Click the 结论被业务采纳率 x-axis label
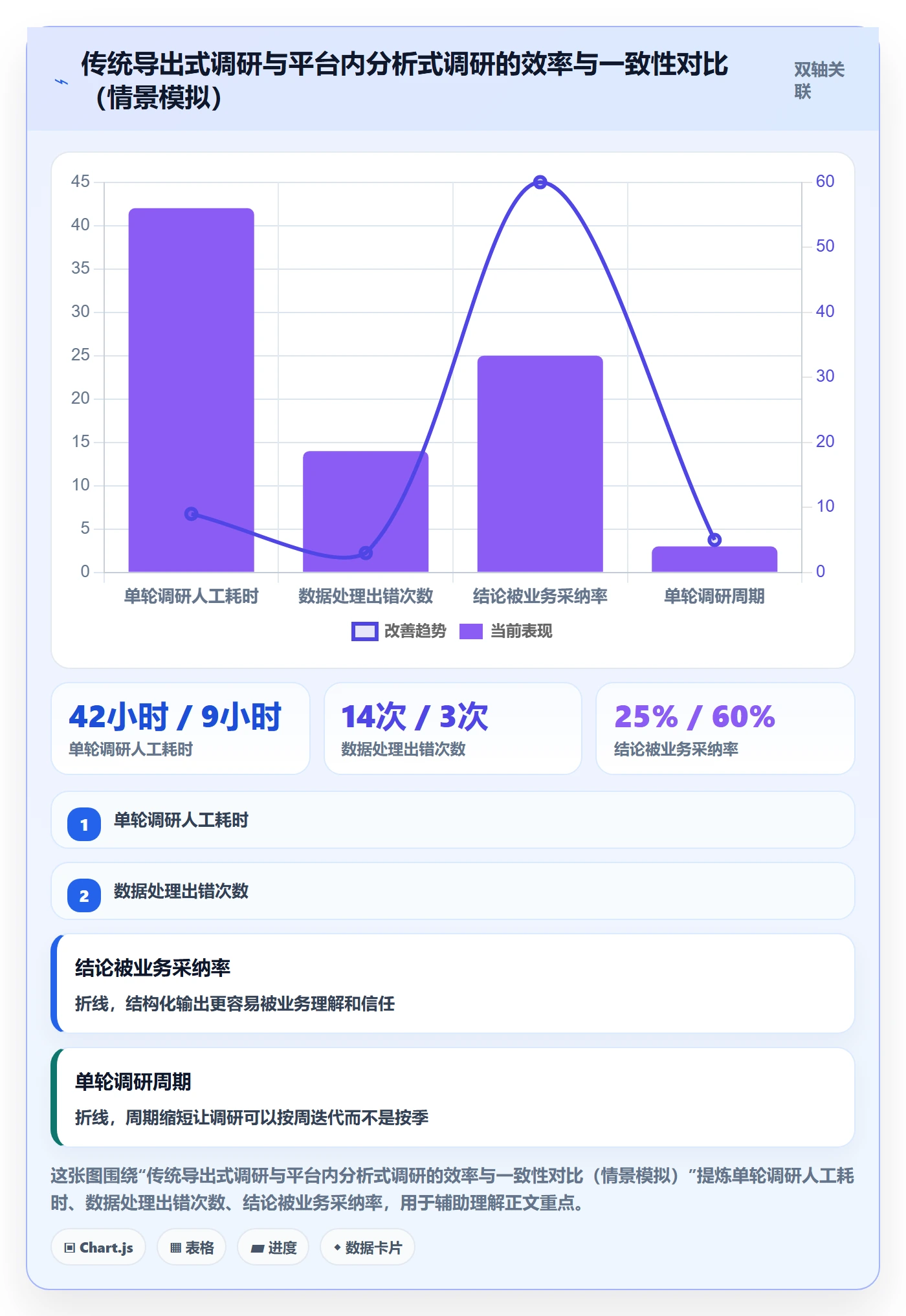Image resolution: width=906 pixels, height=1316 pixels. pos(540,596)
